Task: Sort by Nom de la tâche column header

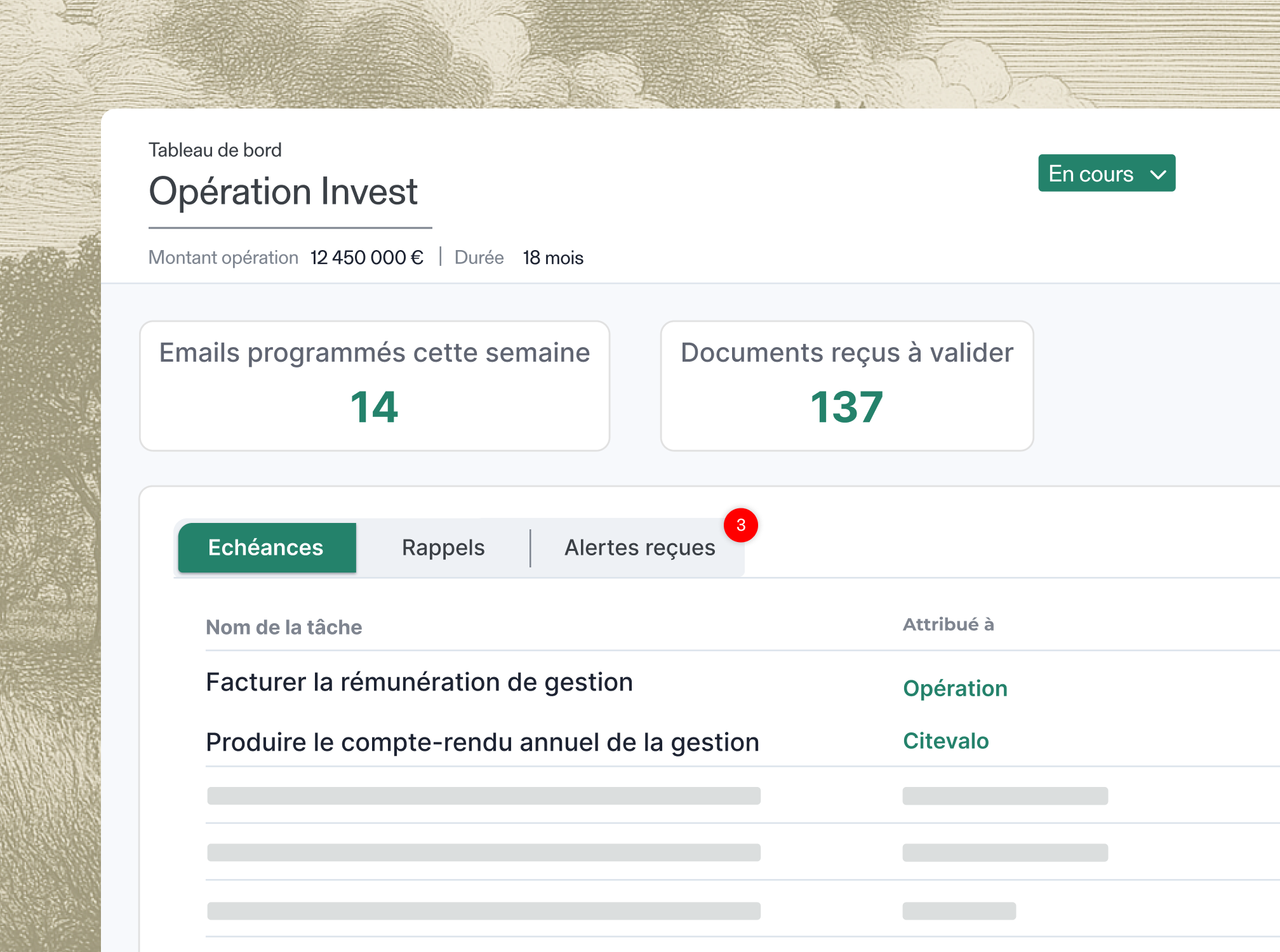Action: click(x=284, y=627)
